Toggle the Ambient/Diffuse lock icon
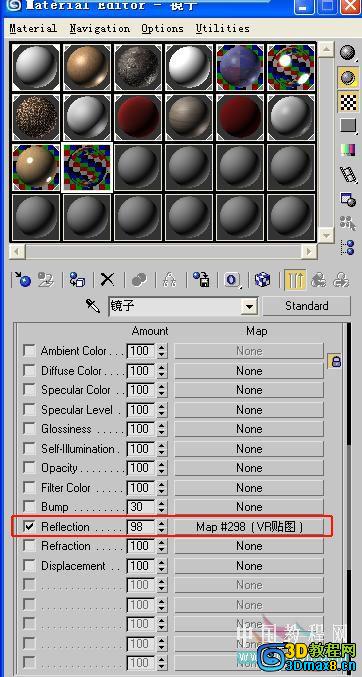Image resolution: width=362 pixels, height=677 pixels. [335, 361]
